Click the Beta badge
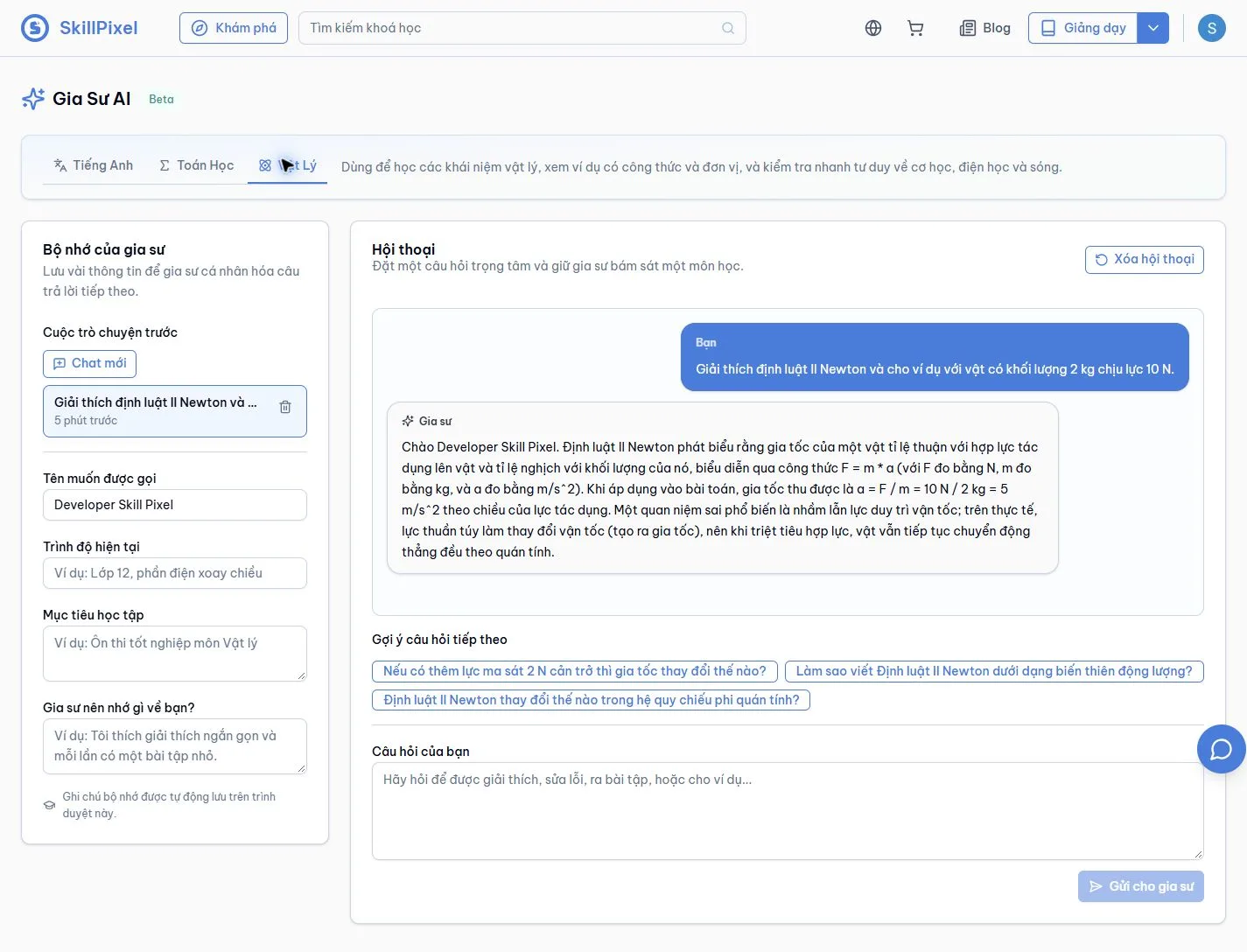Screen dimensions: 1247x952 click(x=161, y=99)
